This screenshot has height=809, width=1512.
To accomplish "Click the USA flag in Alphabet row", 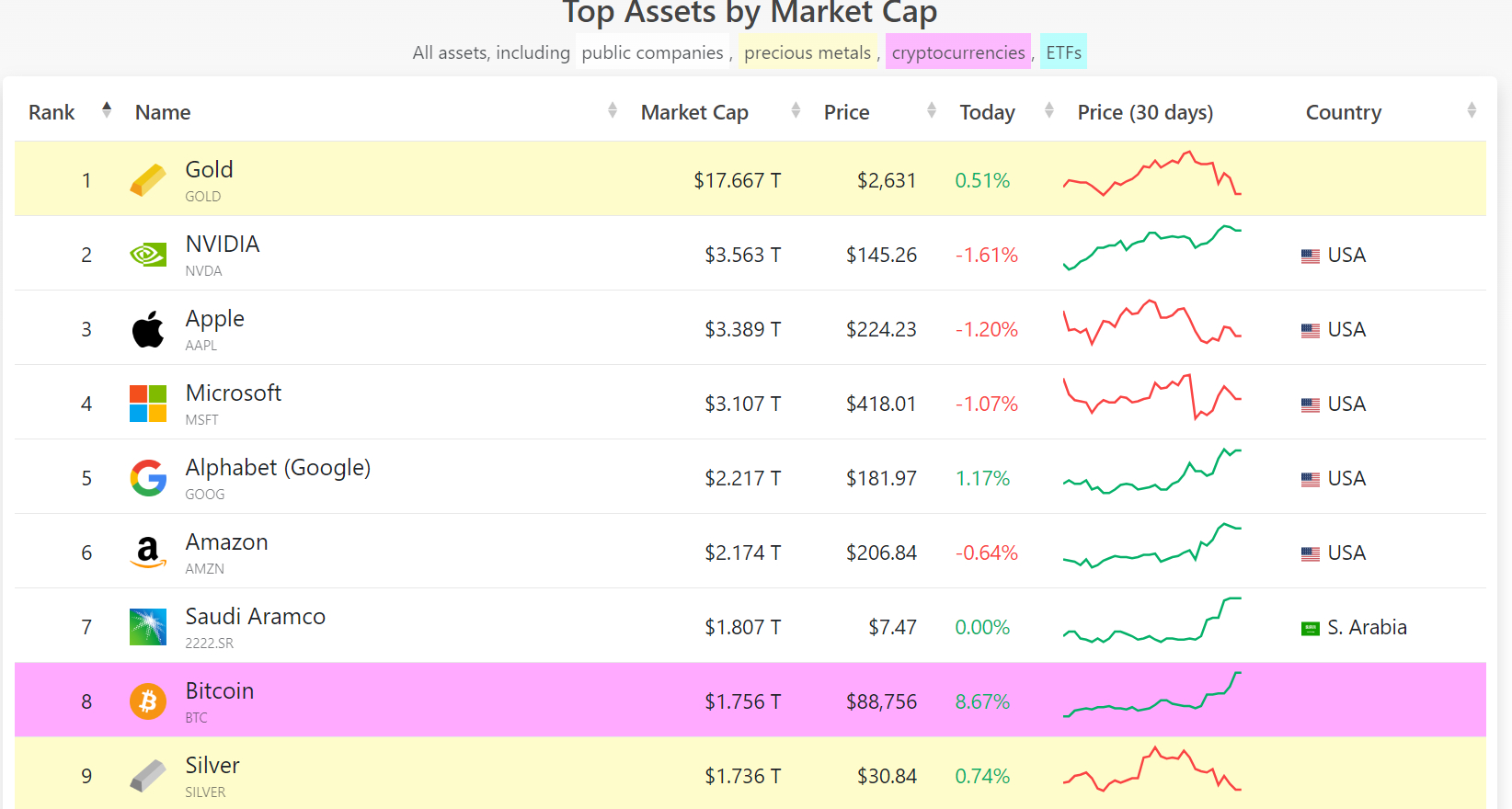I will (1311, 480).
